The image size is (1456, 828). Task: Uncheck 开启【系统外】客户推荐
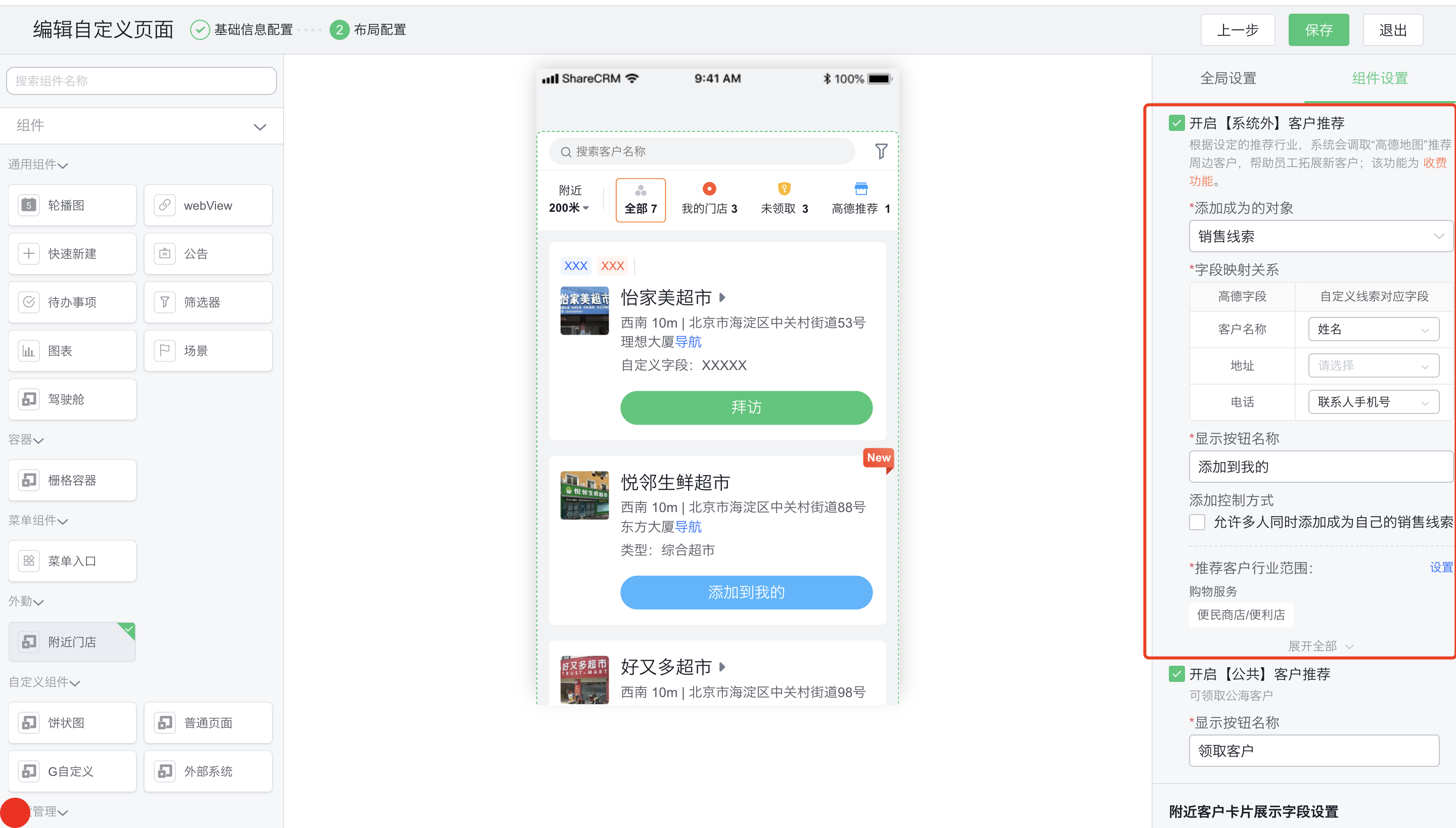[x=1176, y=122]
